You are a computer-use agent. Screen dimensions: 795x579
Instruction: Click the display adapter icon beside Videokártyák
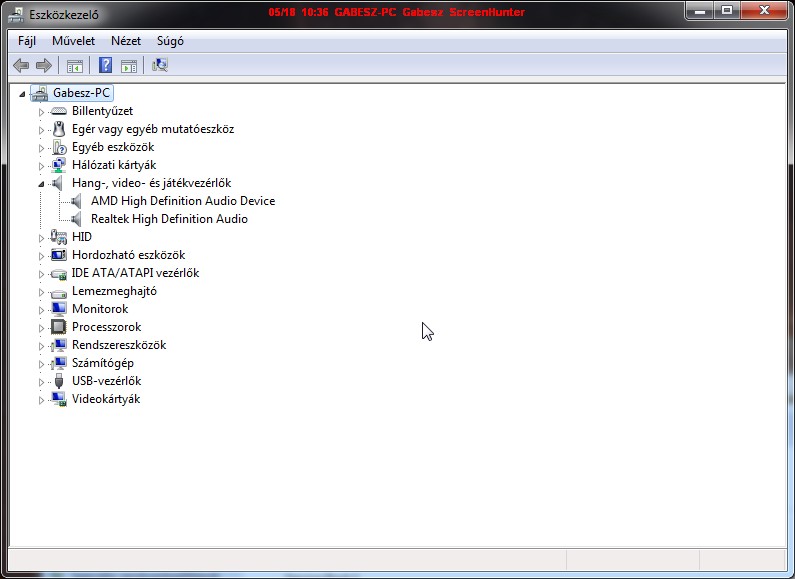(59, 400)
